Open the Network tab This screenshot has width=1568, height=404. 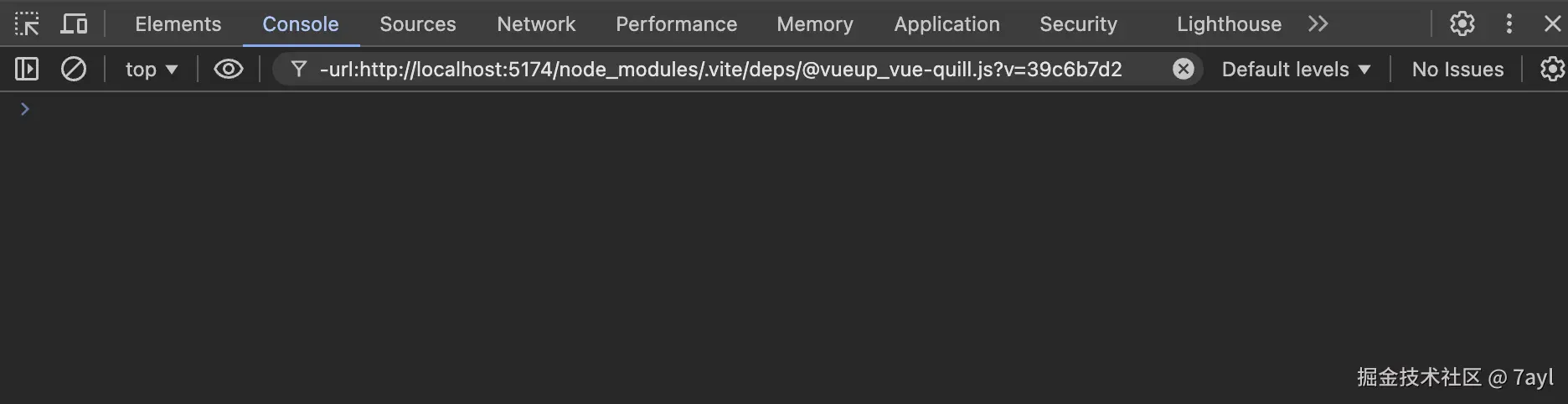(536, 23)
